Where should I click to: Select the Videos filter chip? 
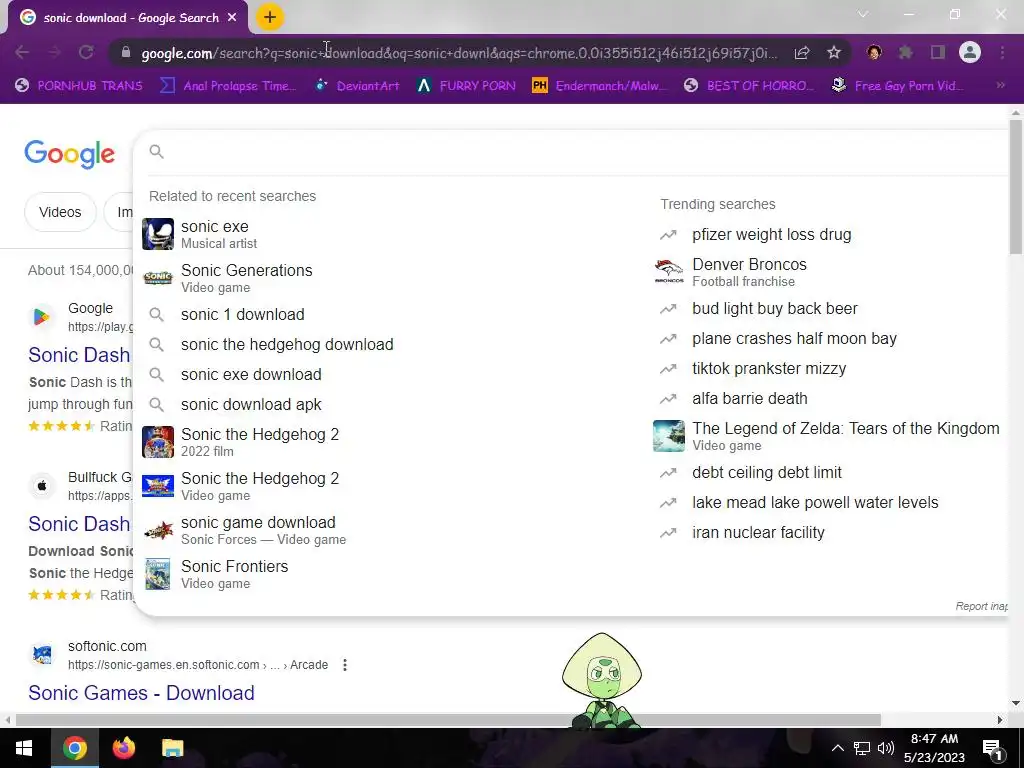tap(60, 212)
